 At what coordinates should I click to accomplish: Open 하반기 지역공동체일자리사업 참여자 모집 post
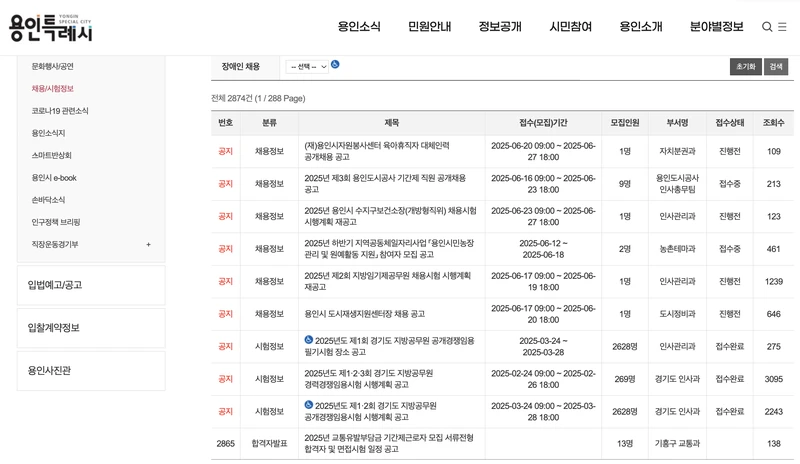pyautogui.click(x=389, y=249)
